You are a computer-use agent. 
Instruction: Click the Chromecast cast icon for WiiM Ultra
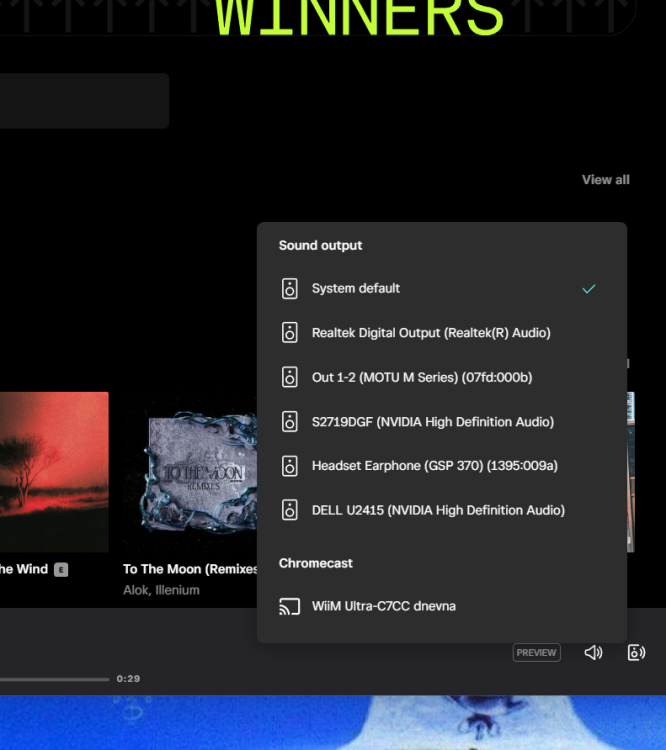point(289,606)
